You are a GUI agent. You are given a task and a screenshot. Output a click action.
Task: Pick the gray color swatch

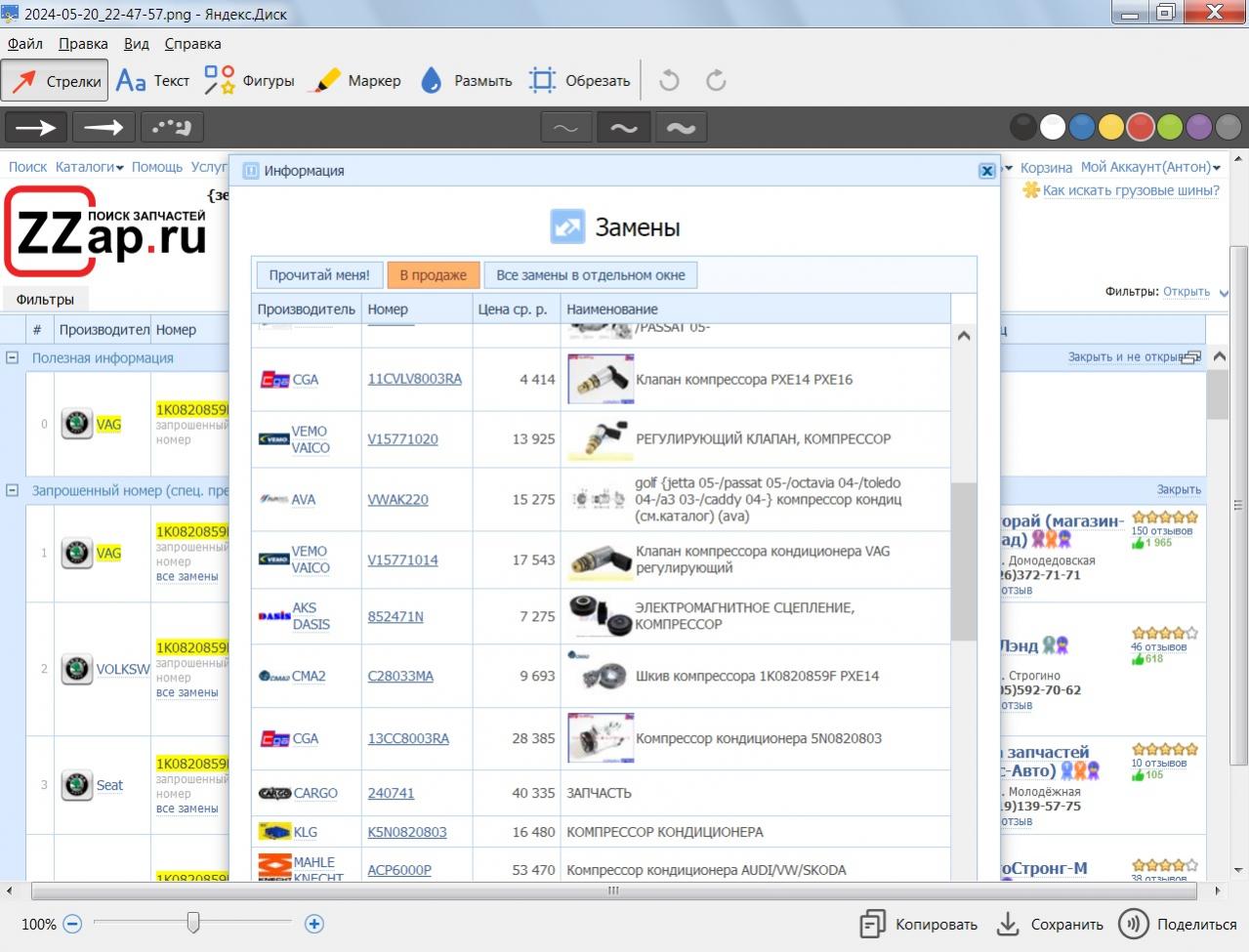click(1228, 127)
